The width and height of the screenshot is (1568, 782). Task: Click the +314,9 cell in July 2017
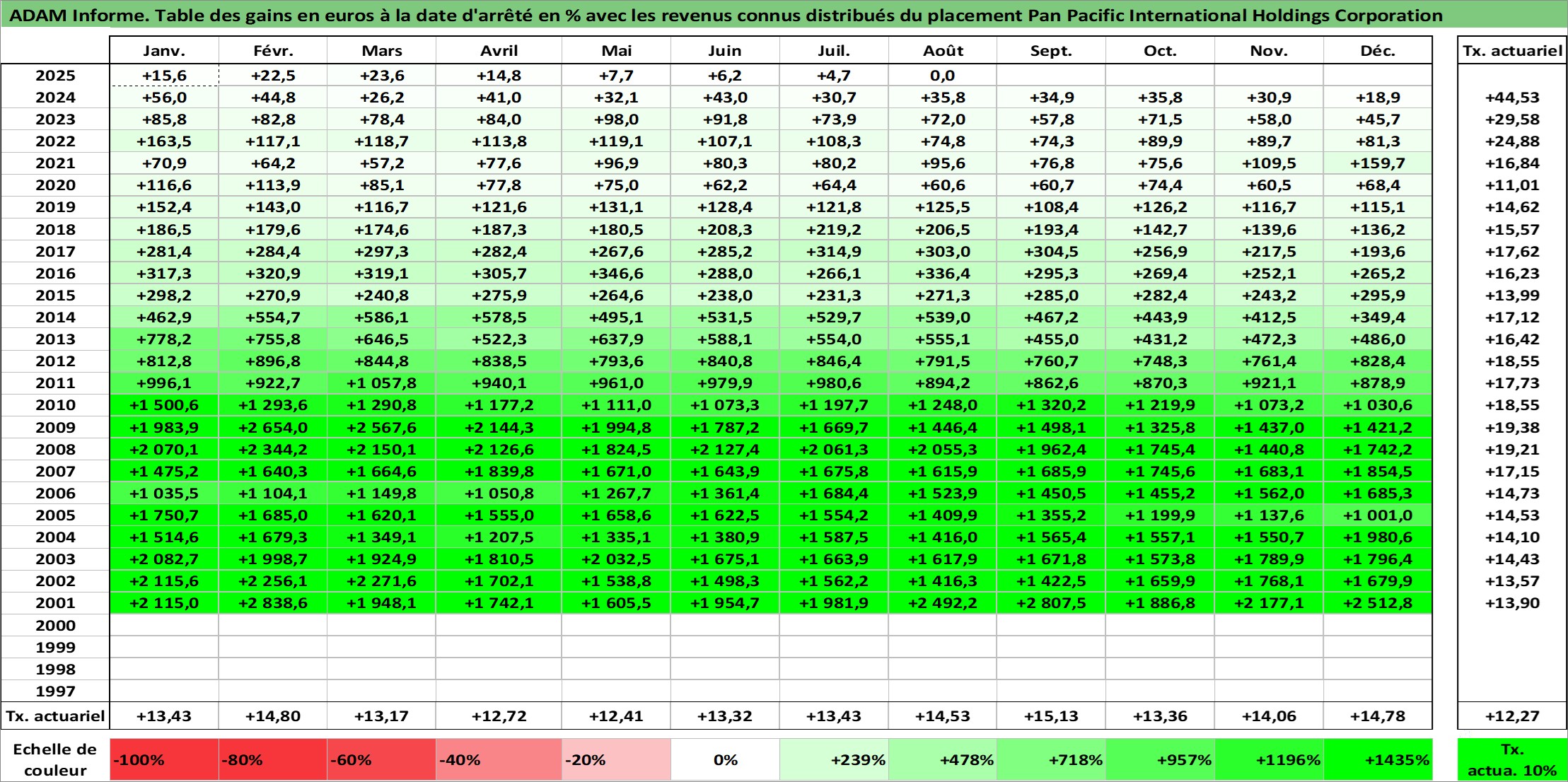pyautogui.click(x=834, y=252)
